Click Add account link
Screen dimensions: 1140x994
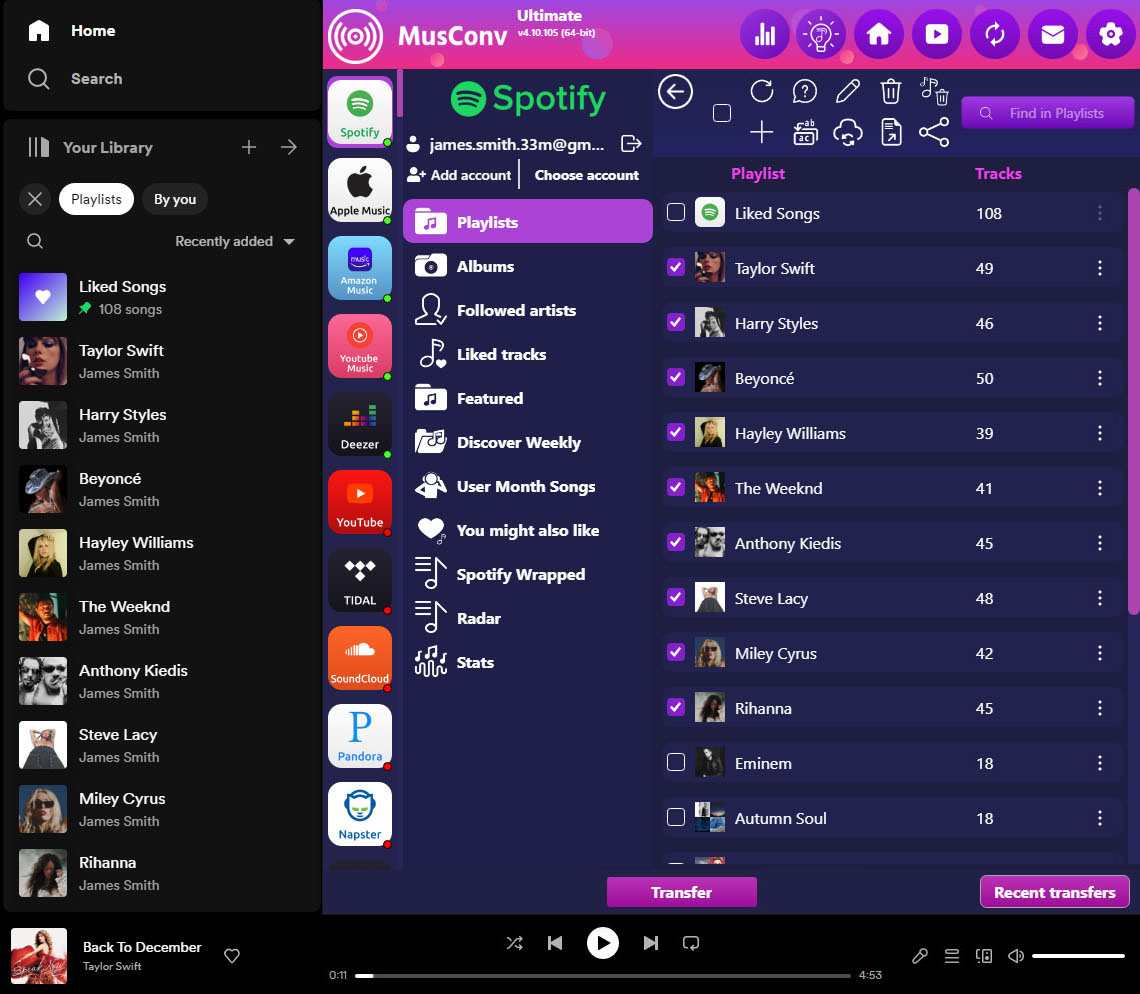459,175
